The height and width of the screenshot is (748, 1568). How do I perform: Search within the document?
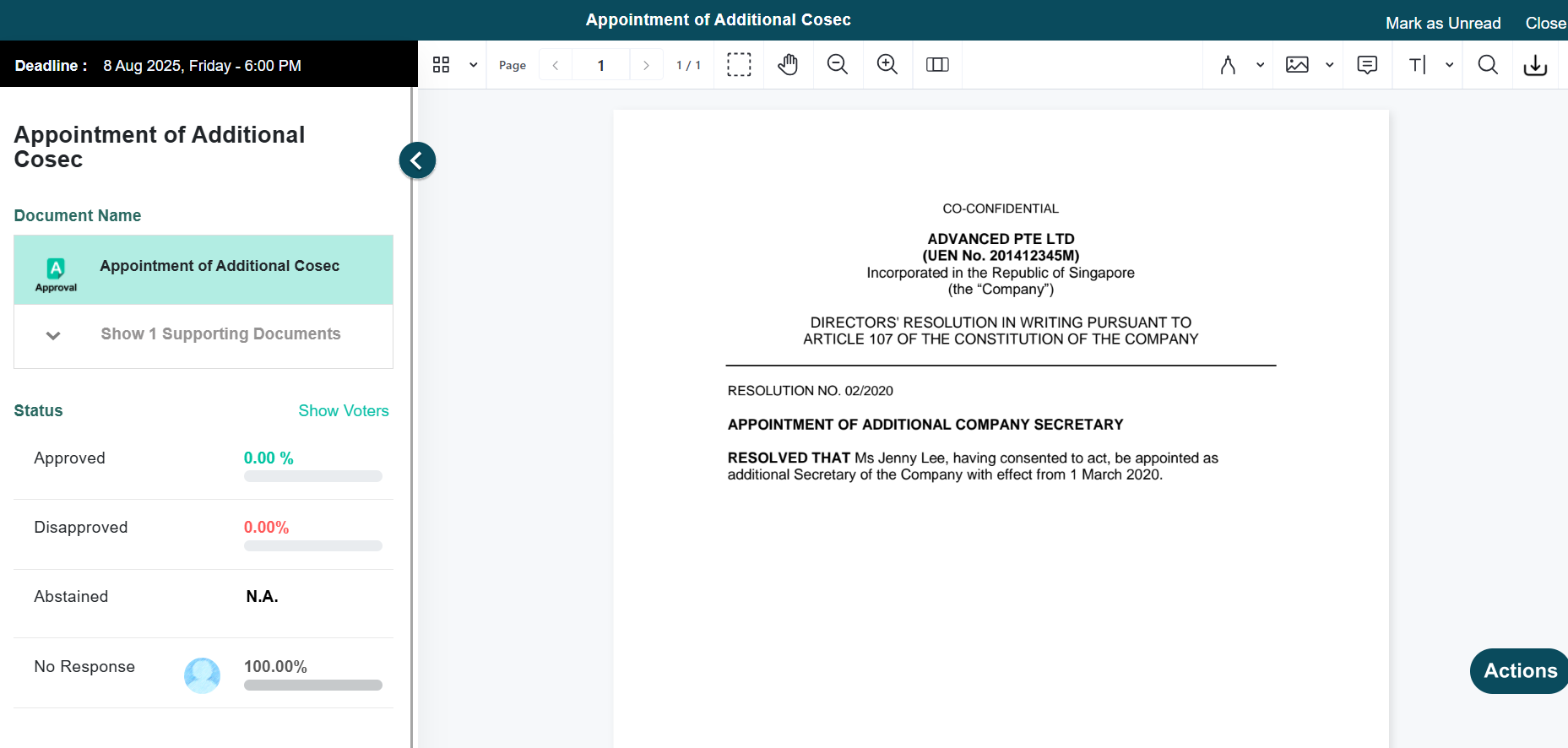[x=1488, y=65]
